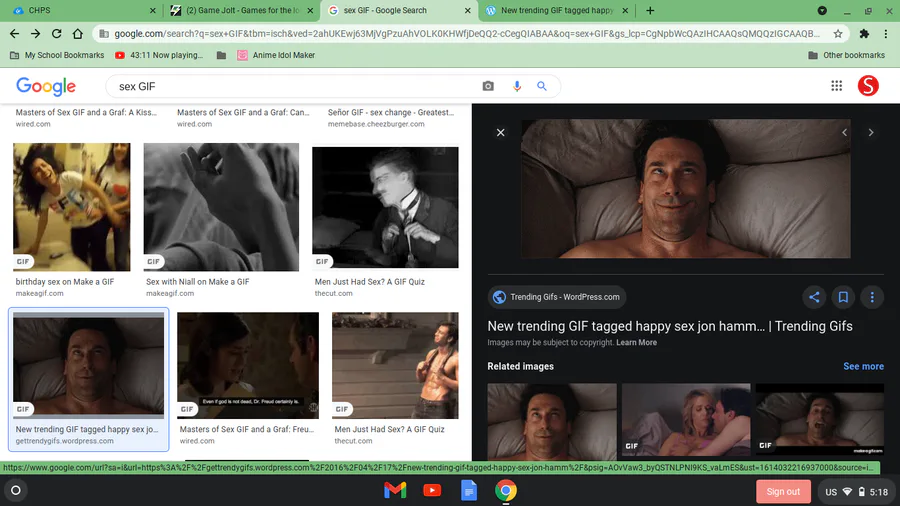Open YouTube from the shelf
900x506 pixels.
click(x=432, y=491)
